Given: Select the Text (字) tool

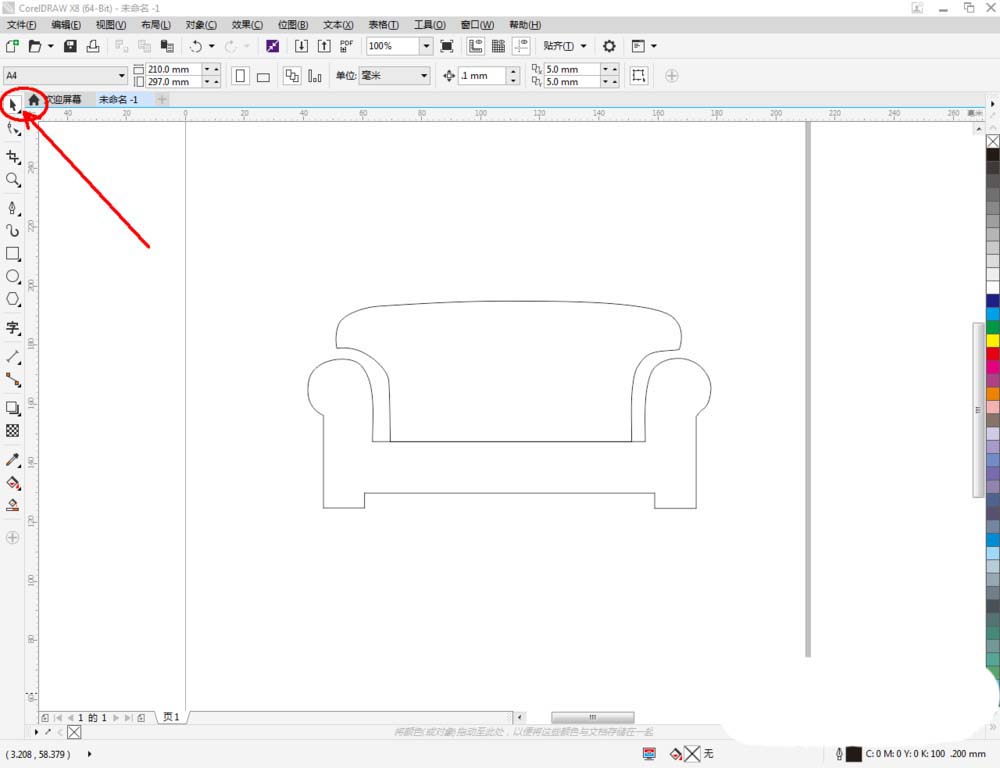Looking at the screenshot, I should (x=13, y=328).
